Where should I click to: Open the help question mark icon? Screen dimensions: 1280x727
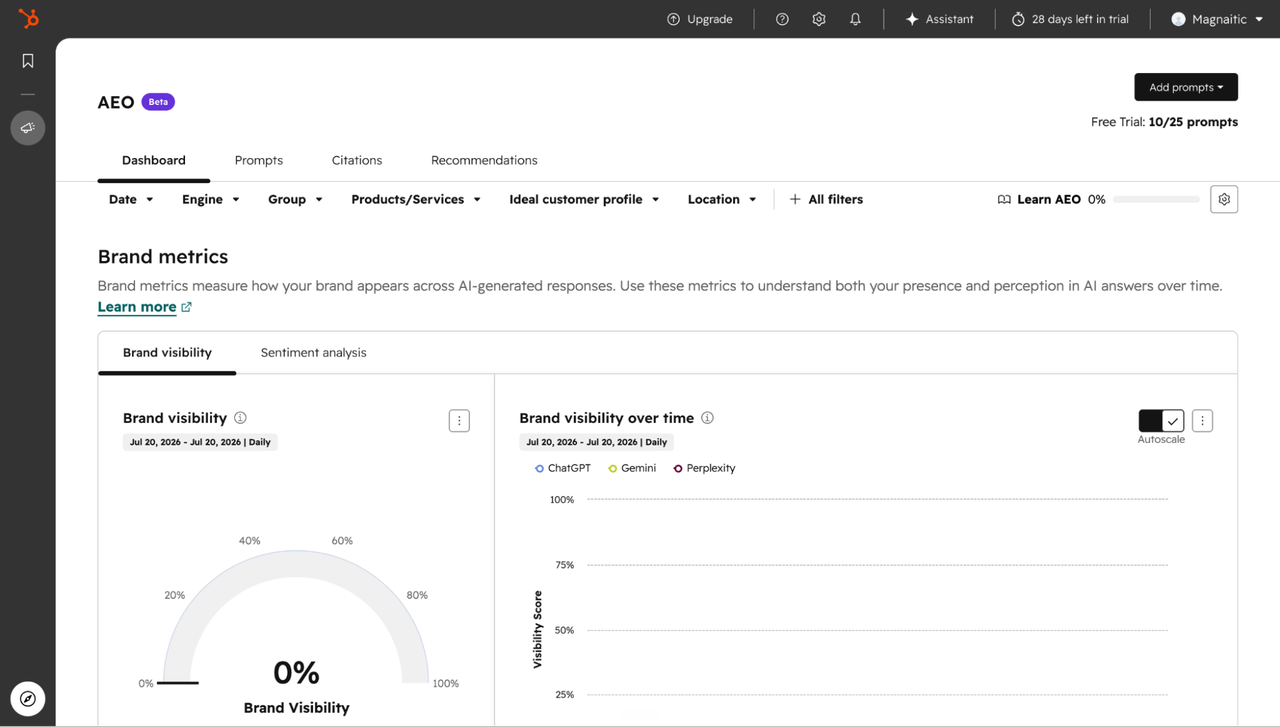point(782,19)
